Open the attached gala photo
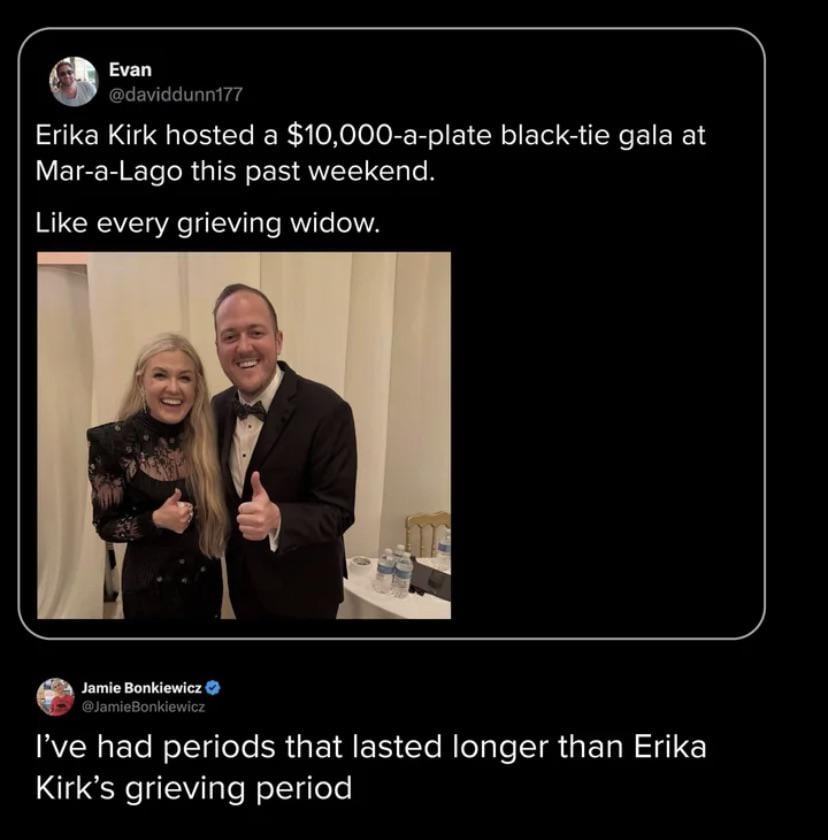 pyautogui.click(x=244, y=435)
